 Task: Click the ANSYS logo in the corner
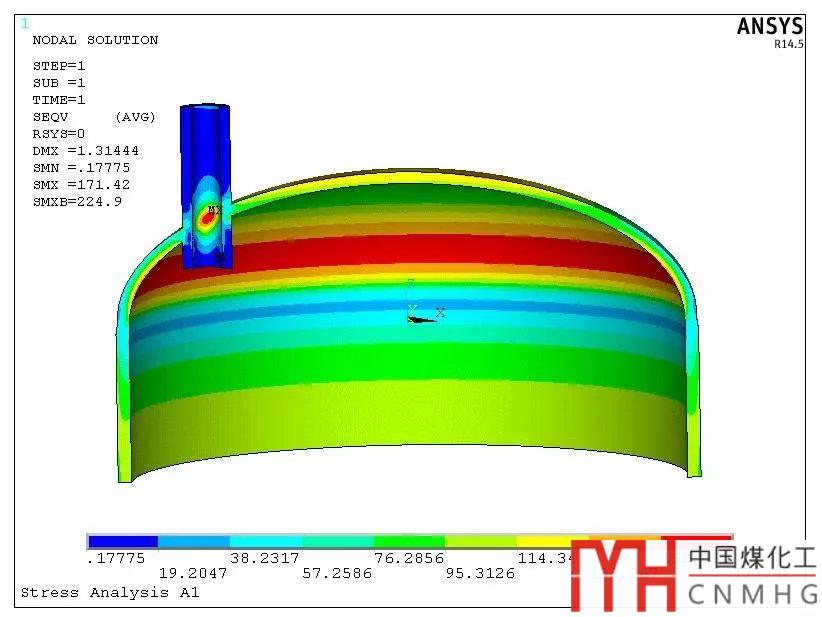[769, 27]
